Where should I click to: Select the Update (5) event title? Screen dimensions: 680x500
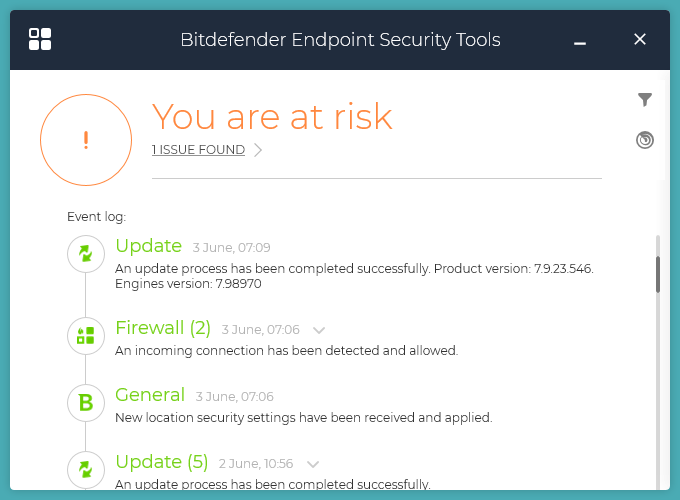pos(162,462)
